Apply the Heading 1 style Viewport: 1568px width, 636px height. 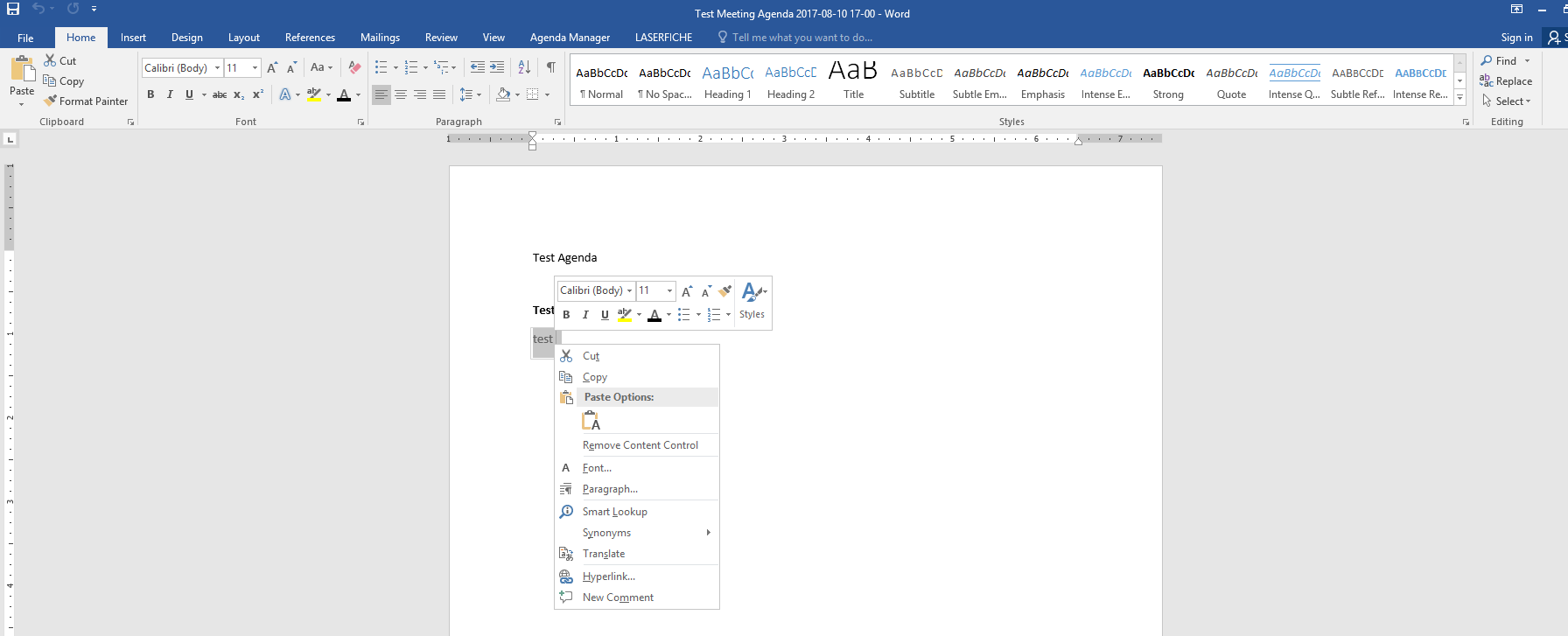point(727,81)
